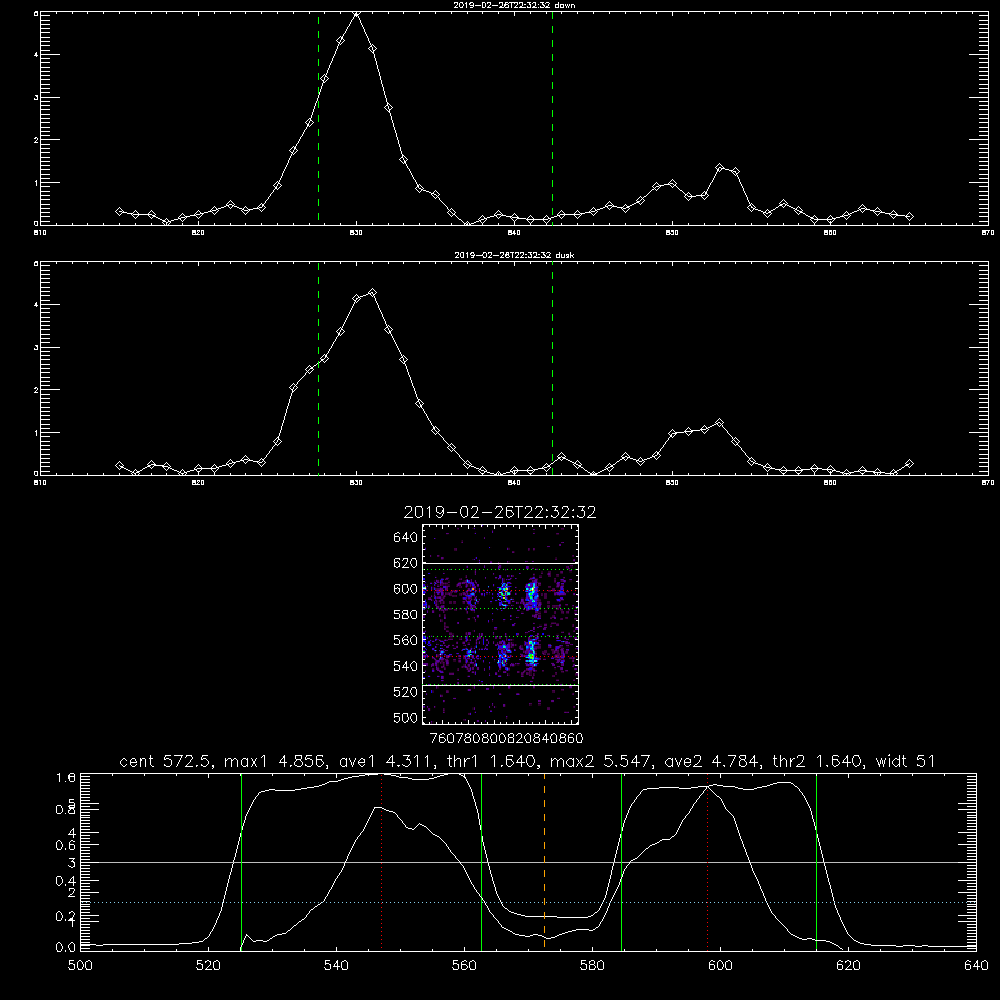The image size is (1000, 1000).
Task: Click the green vertical line near 585 in bottom plot
Action: click(622, 861)
